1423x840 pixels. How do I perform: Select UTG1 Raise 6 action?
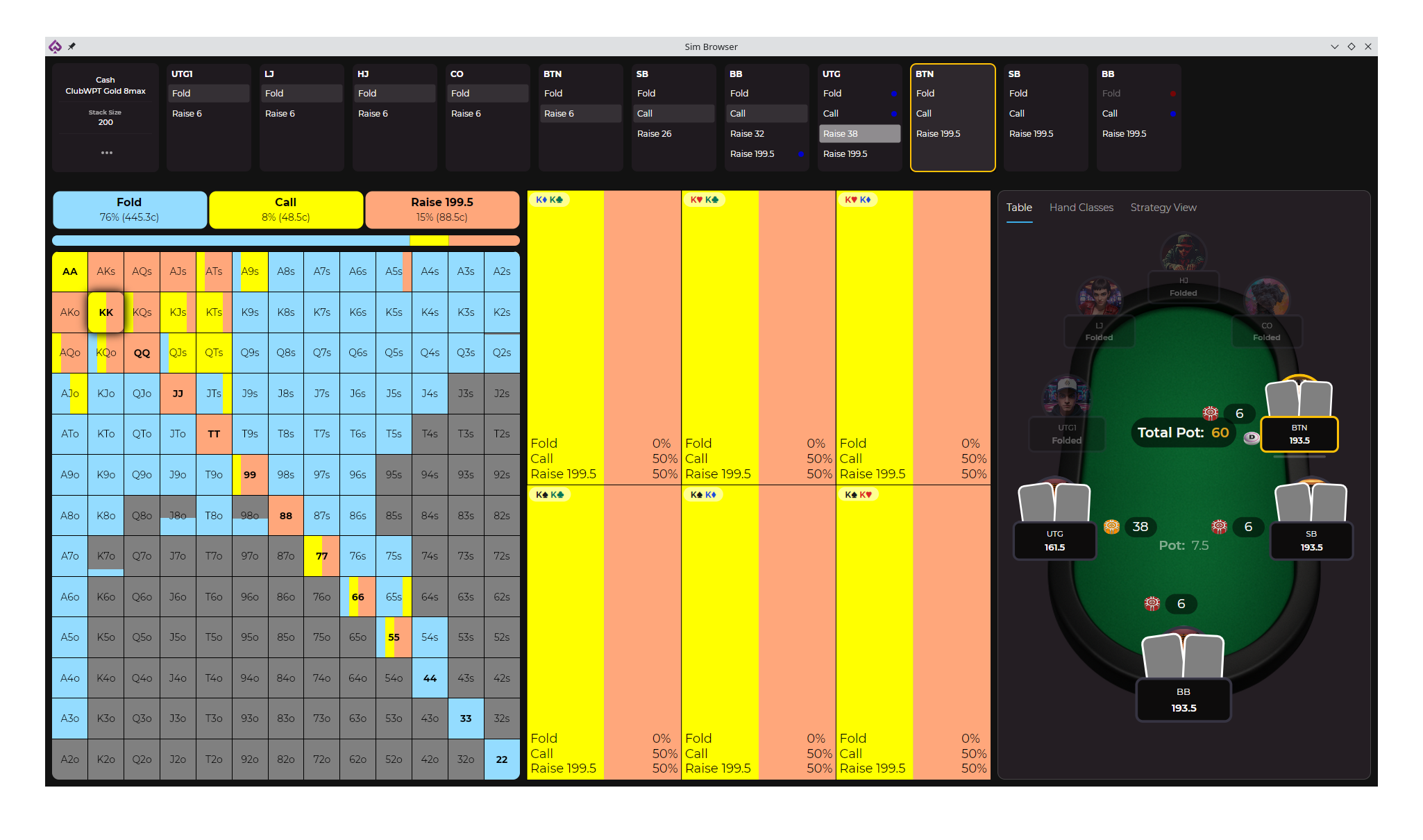(x=209, y=113)
